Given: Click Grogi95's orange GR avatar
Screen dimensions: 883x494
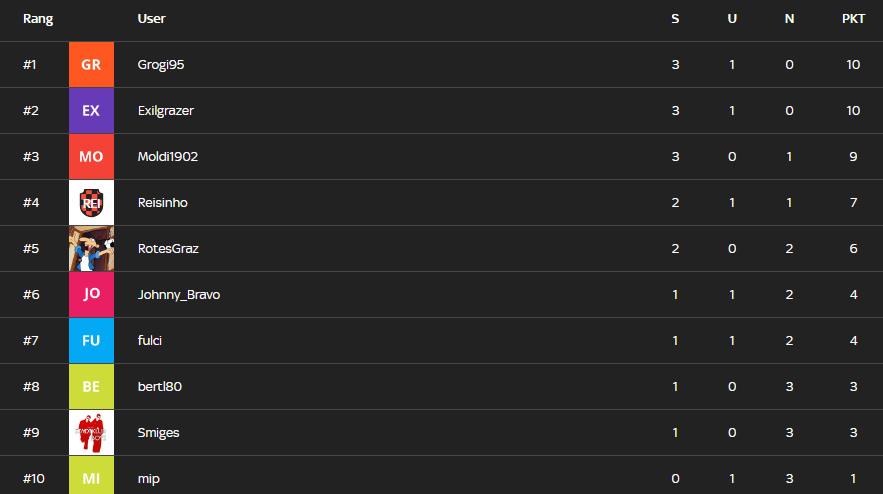Looking at the screenshot, I should tap(91, 65).
